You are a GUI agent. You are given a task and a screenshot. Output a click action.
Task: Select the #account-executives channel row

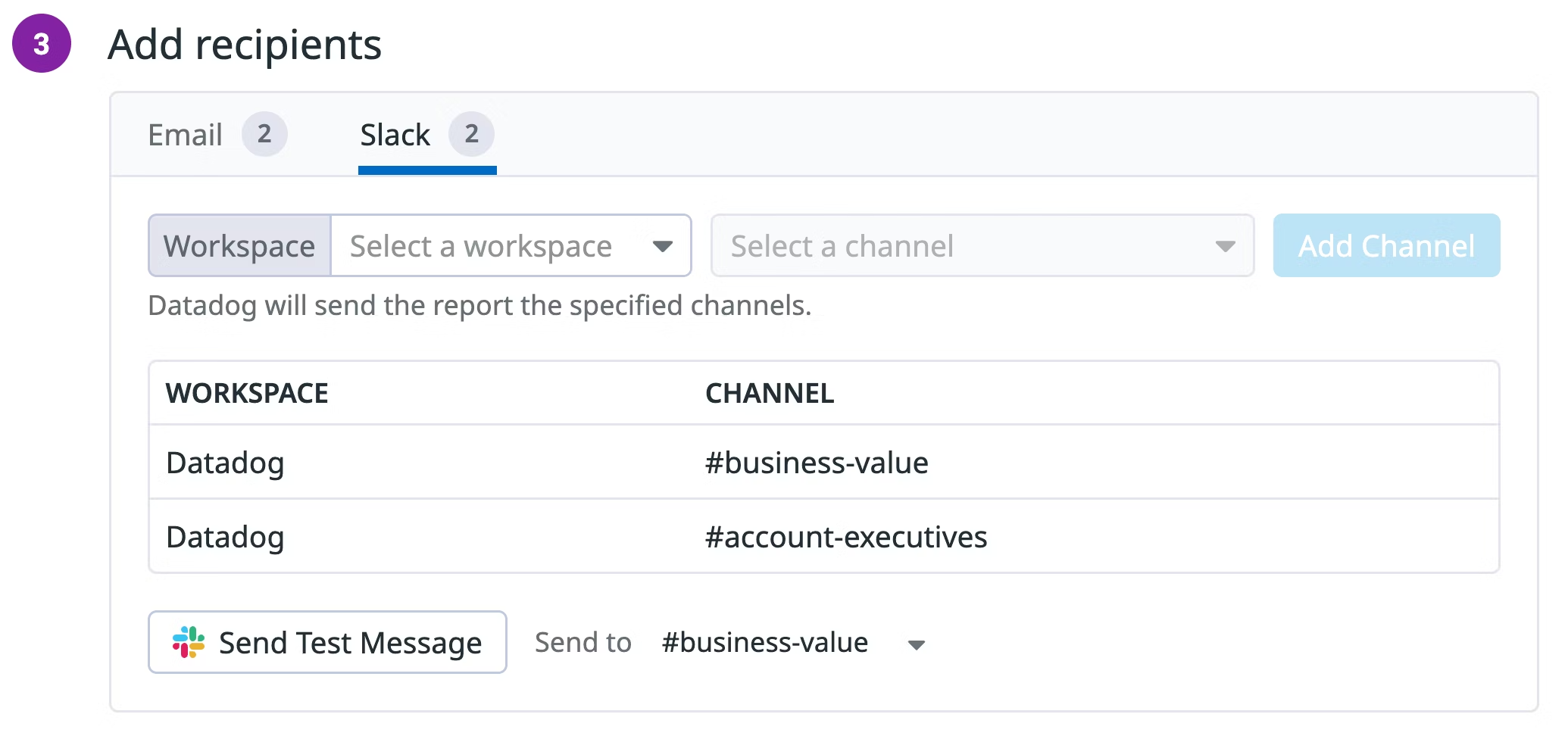[x=845, y=537]
